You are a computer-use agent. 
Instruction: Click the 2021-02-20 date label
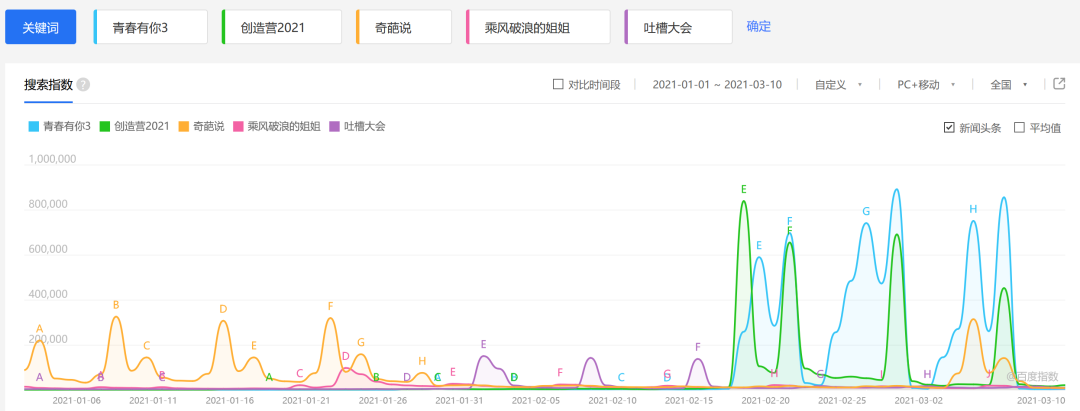coord(766,399)
